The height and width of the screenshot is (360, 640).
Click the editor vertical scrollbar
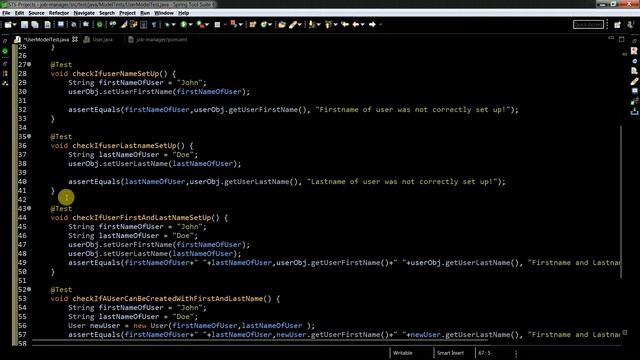pos(621,202)
